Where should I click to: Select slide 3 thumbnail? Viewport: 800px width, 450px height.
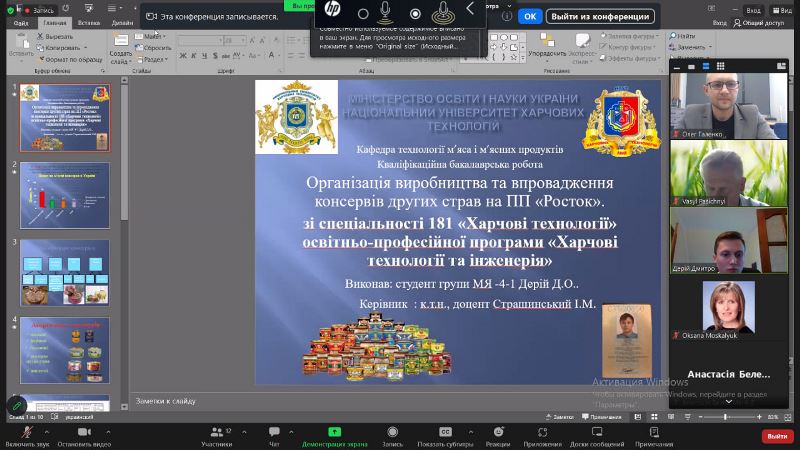(65, 273)
